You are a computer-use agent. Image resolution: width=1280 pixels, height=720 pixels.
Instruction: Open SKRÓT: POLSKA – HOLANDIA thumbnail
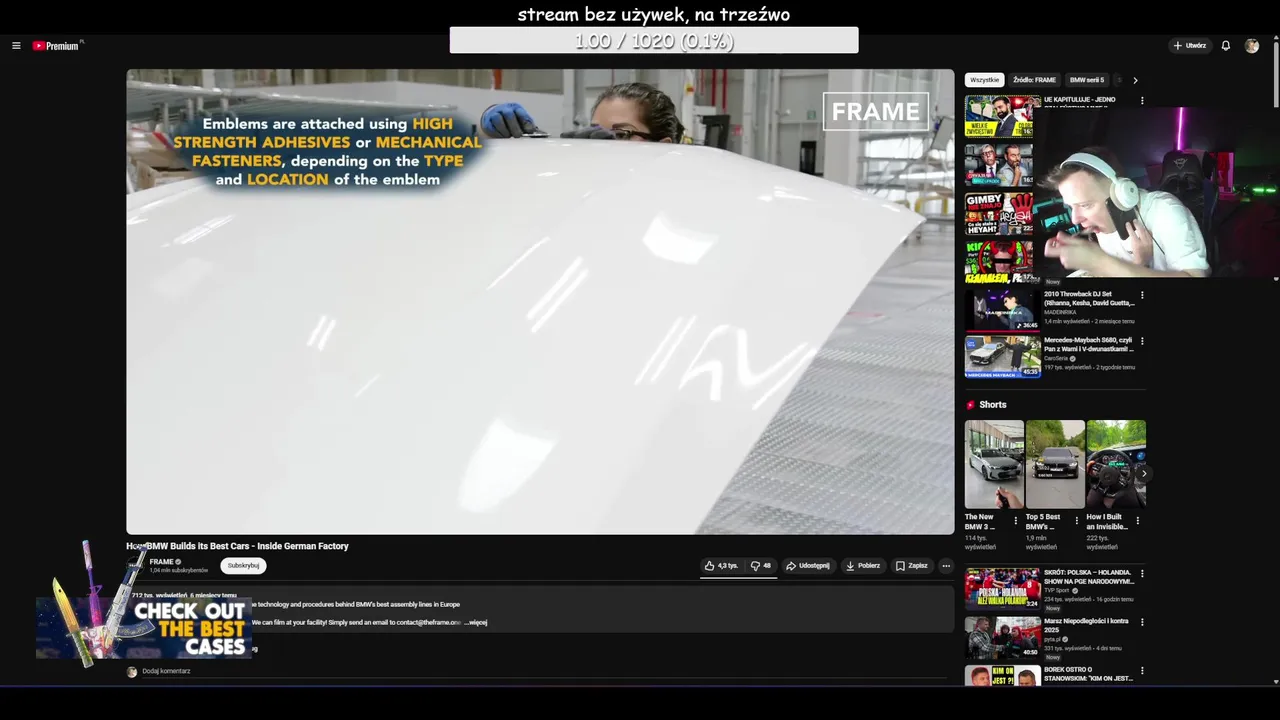click(1002, 589)
